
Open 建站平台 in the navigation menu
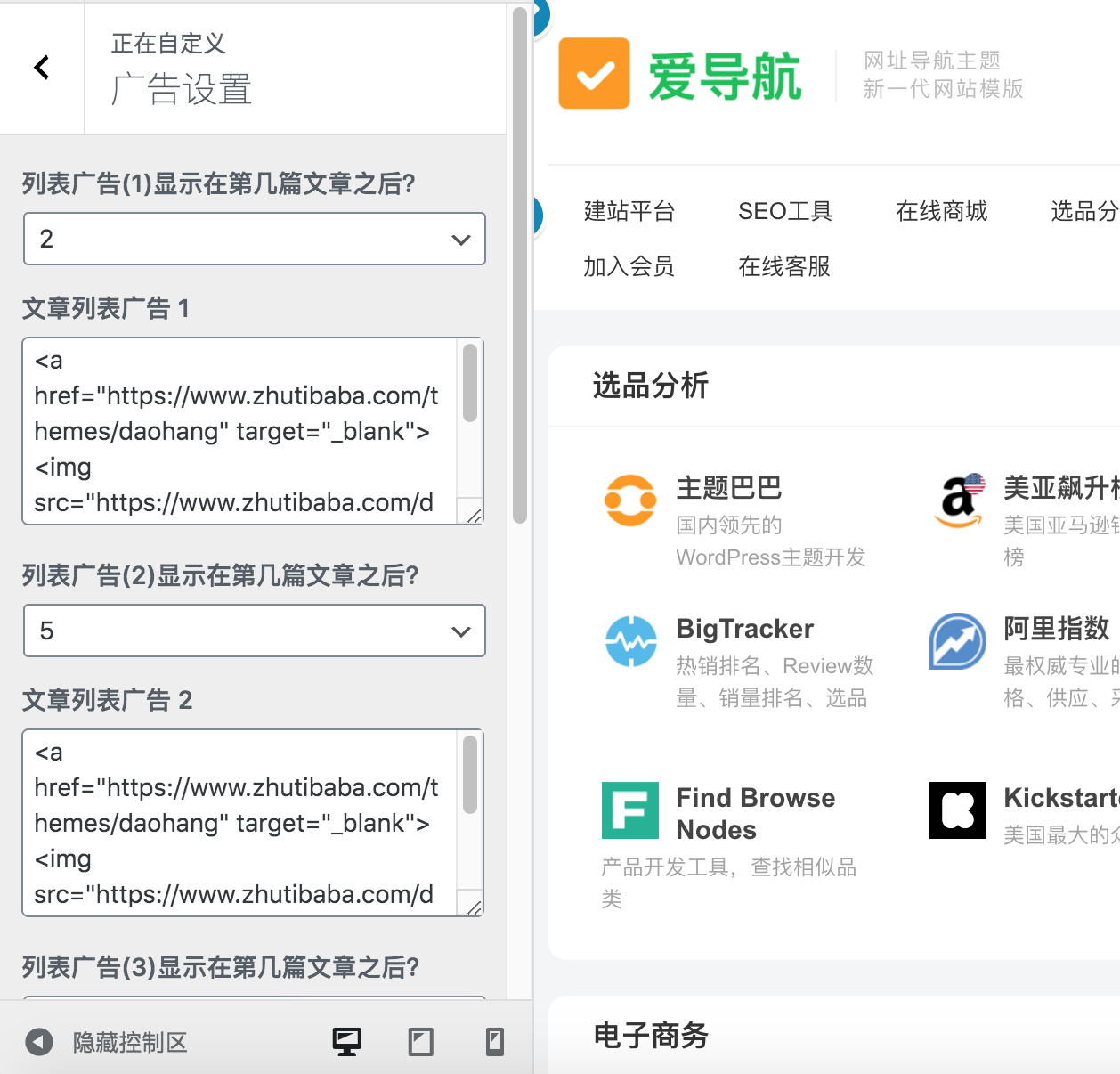(x=629, y=211)
